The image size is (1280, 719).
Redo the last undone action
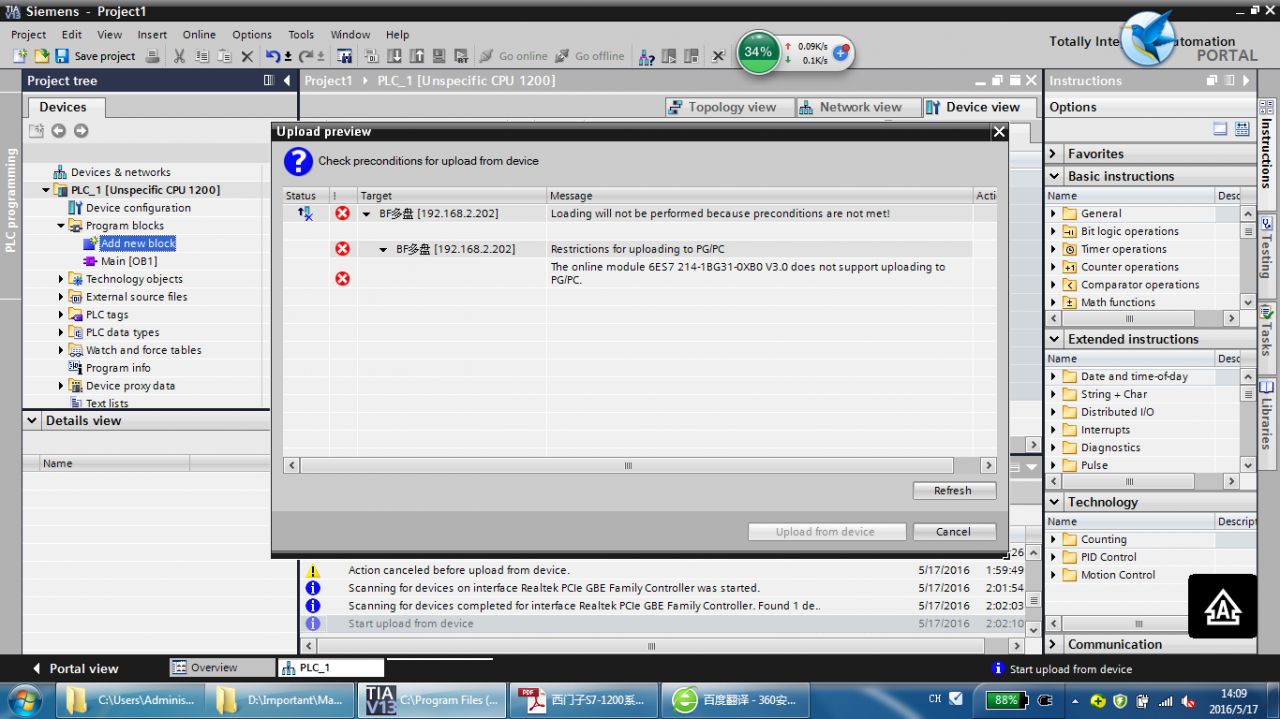[306, 56]
